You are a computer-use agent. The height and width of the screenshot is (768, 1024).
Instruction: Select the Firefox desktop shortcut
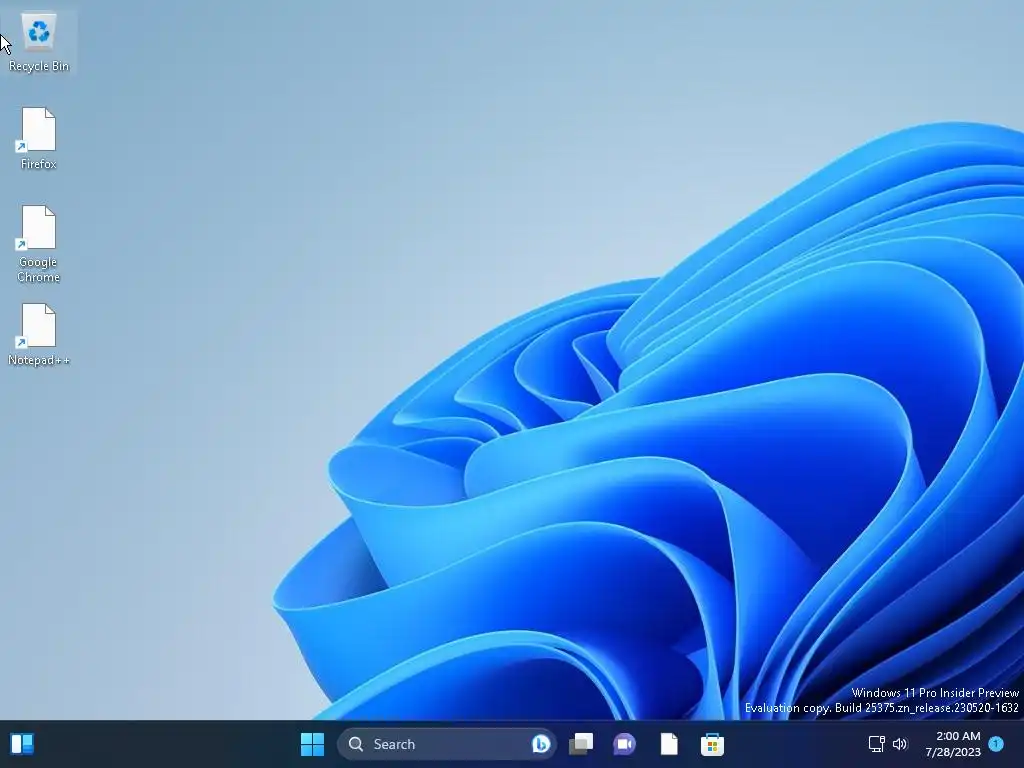39,139
